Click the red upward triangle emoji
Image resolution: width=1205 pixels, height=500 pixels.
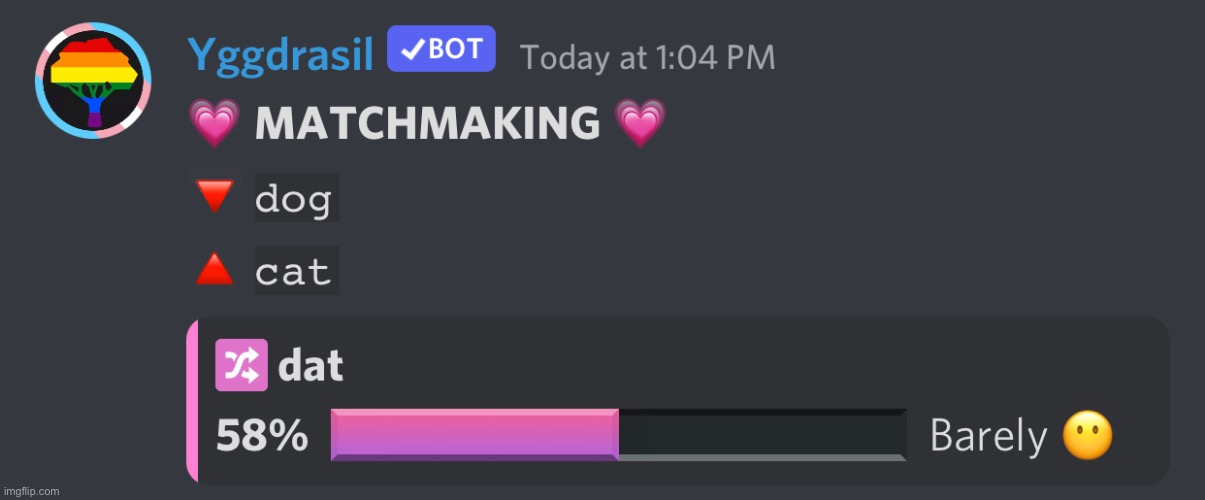pyautogui.click(x=213, y=268)
